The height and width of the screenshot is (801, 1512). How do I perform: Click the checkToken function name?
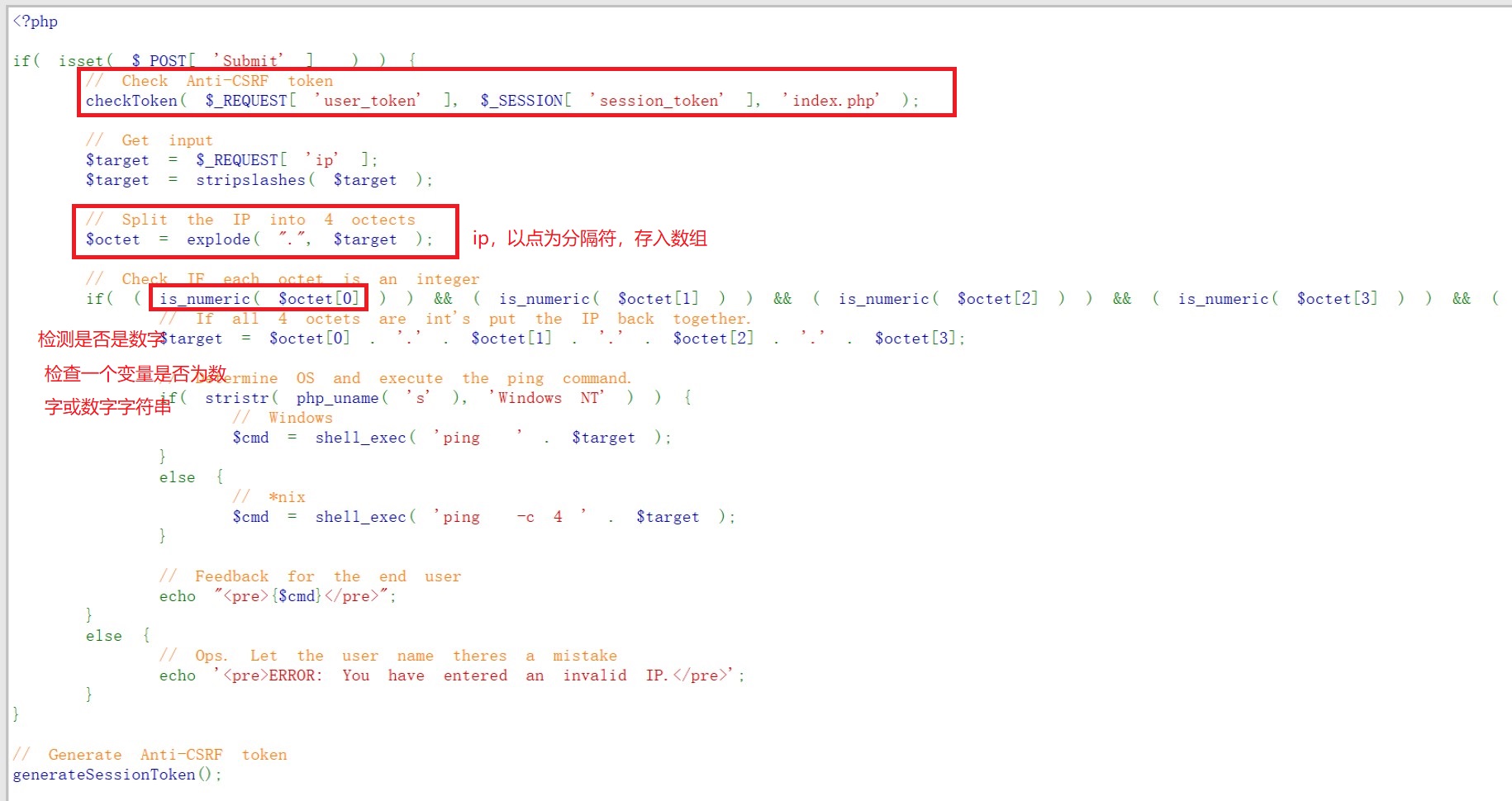coord(131,101)
